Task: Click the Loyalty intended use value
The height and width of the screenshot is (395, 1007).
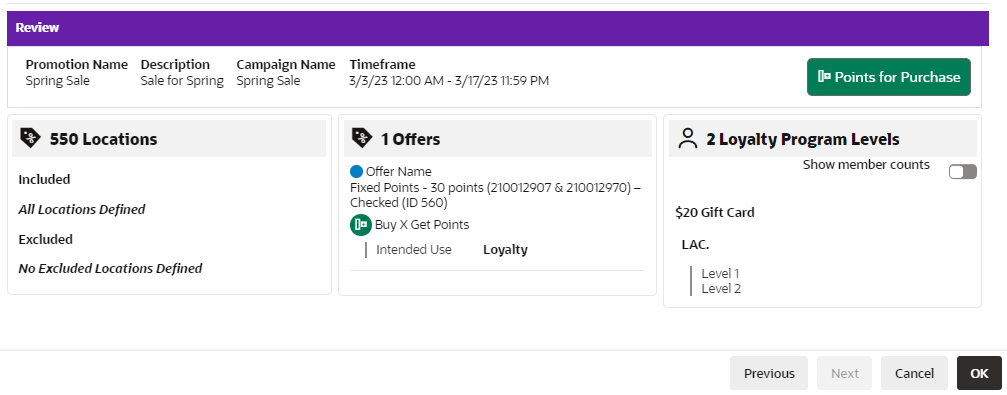Action: point(505,250)
